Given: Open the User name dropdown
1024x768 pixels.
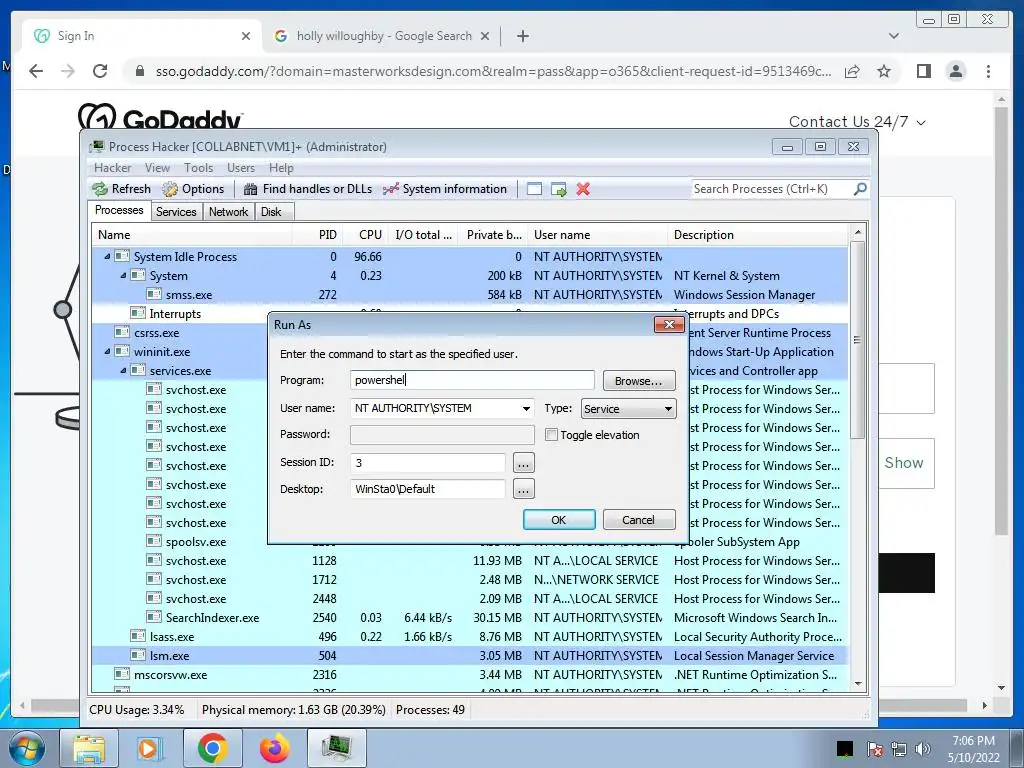Looking at the screenshot, I should (526, 409).
